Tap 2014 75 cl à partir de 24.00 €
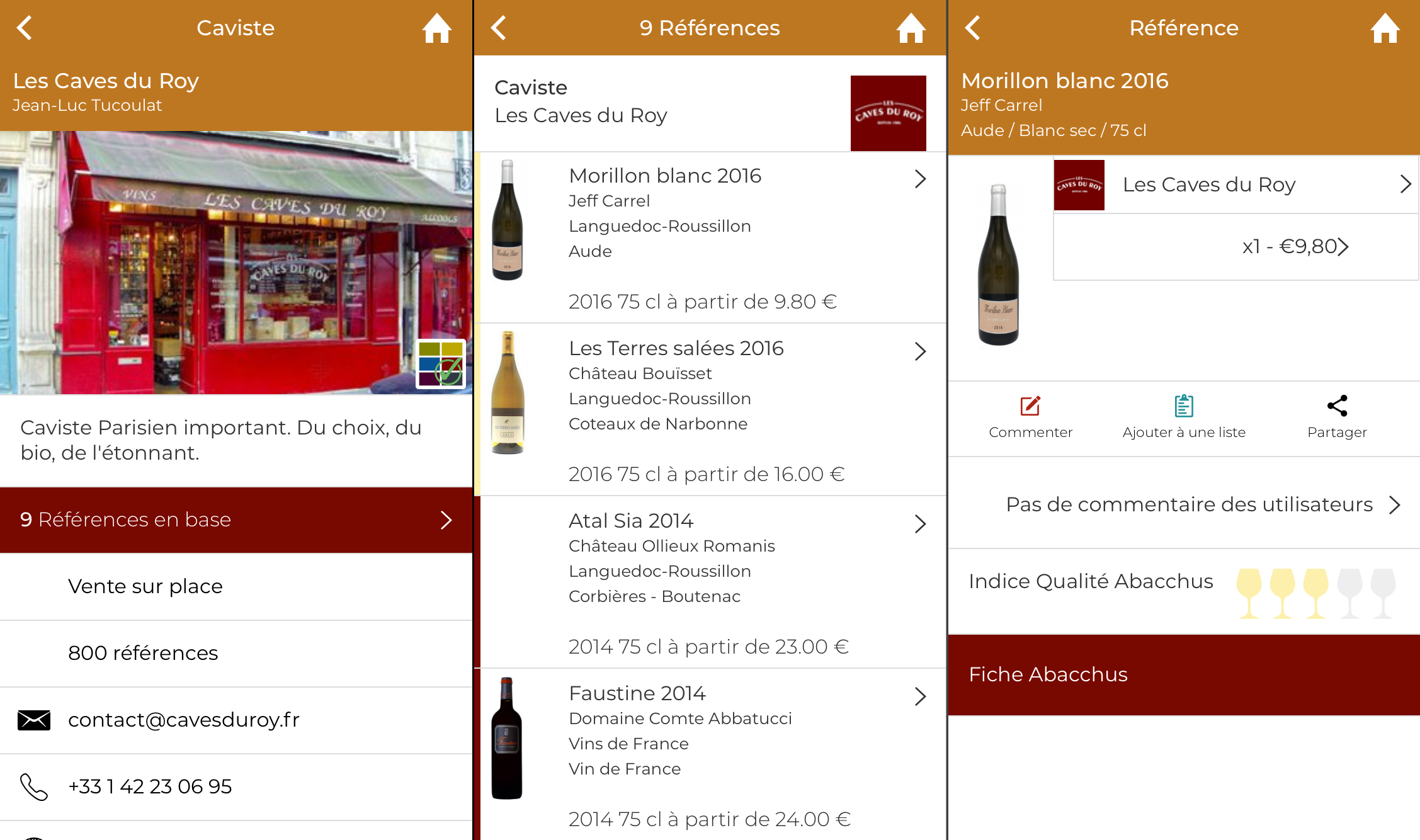 click(x=710, y=819)
